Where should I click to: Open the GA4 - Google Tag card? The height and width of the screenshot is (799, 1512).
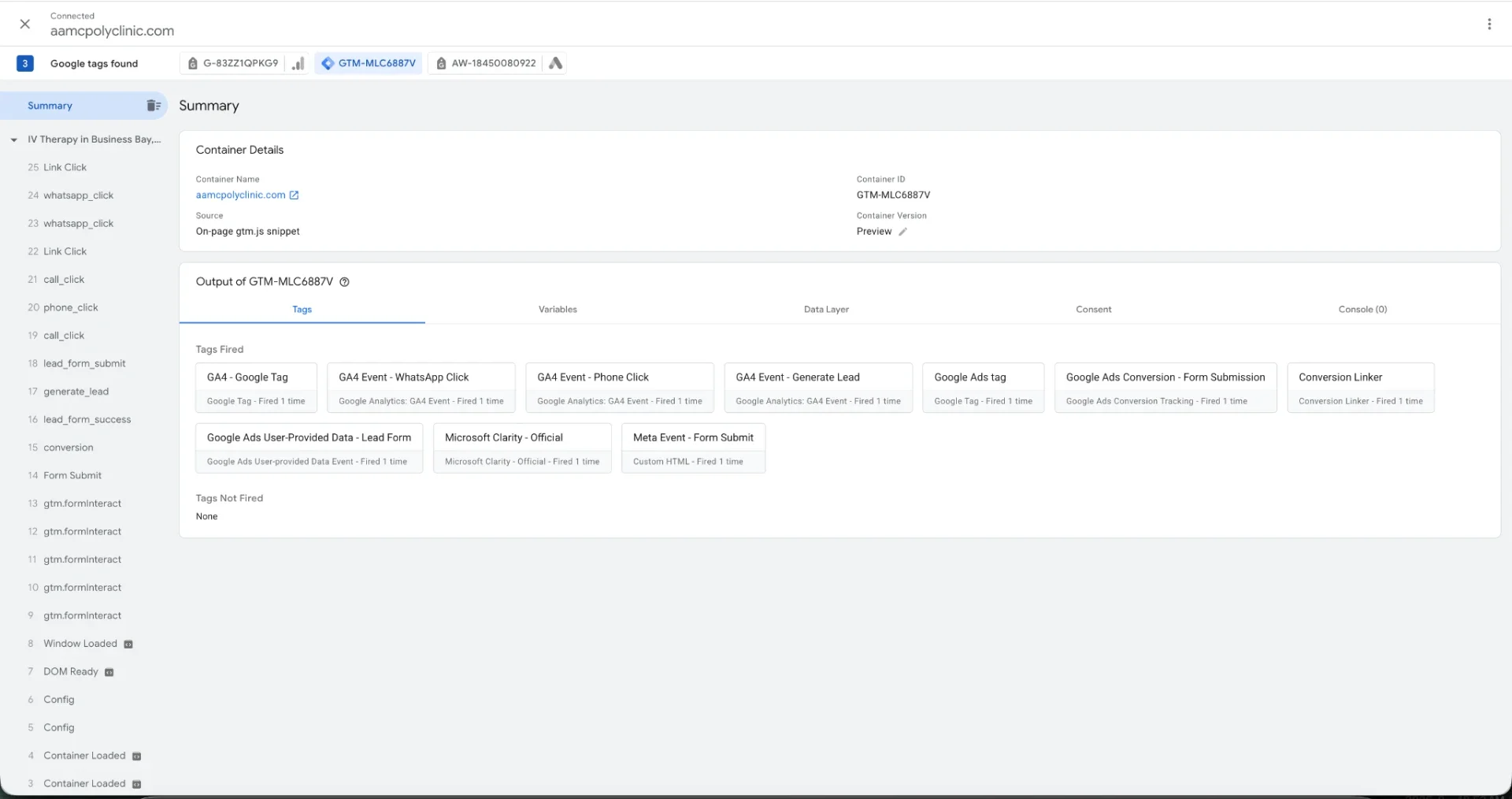tap(256, 388)
